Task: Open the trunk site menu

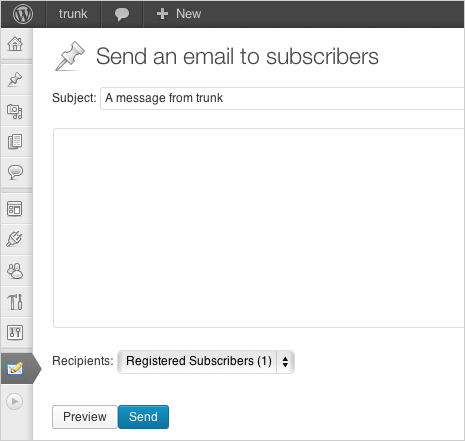Action: point(73,14)
